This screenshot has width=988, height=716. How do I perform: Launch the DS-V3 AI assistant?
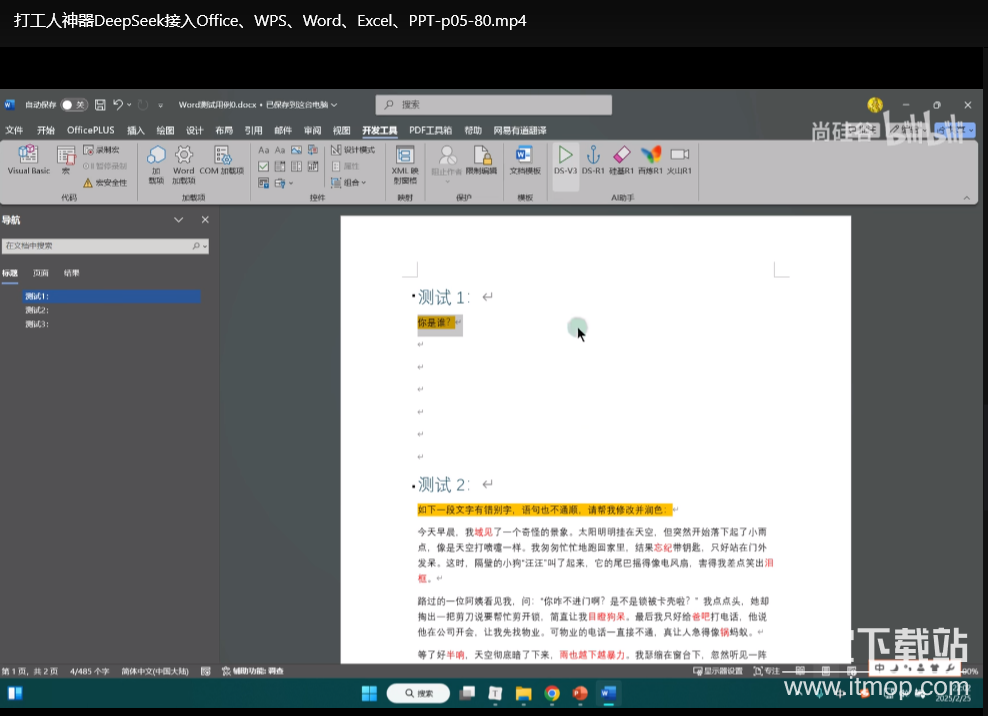(x=565, y=160)
